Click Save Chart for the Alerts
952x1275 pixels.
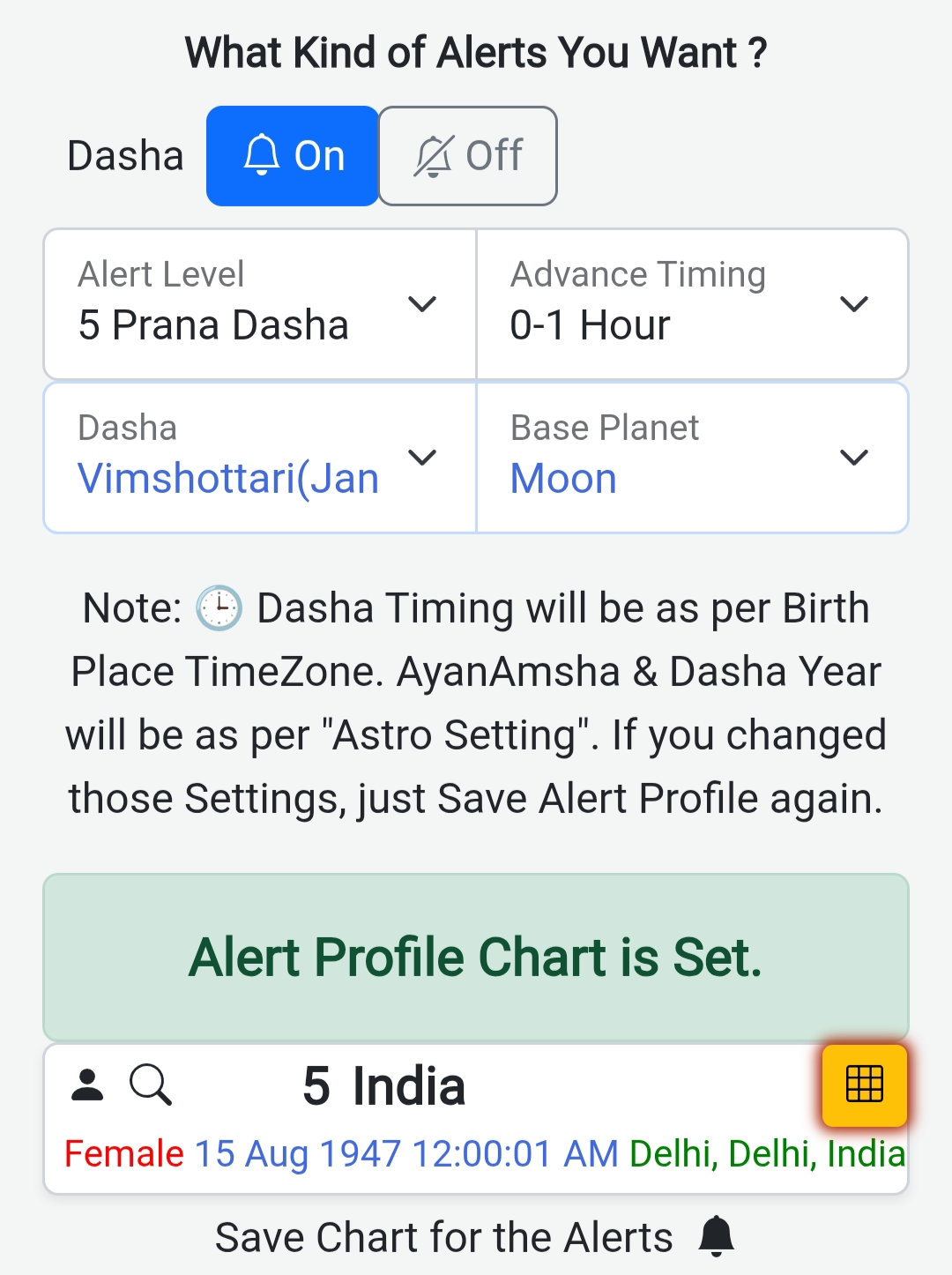pos(444,1237)
